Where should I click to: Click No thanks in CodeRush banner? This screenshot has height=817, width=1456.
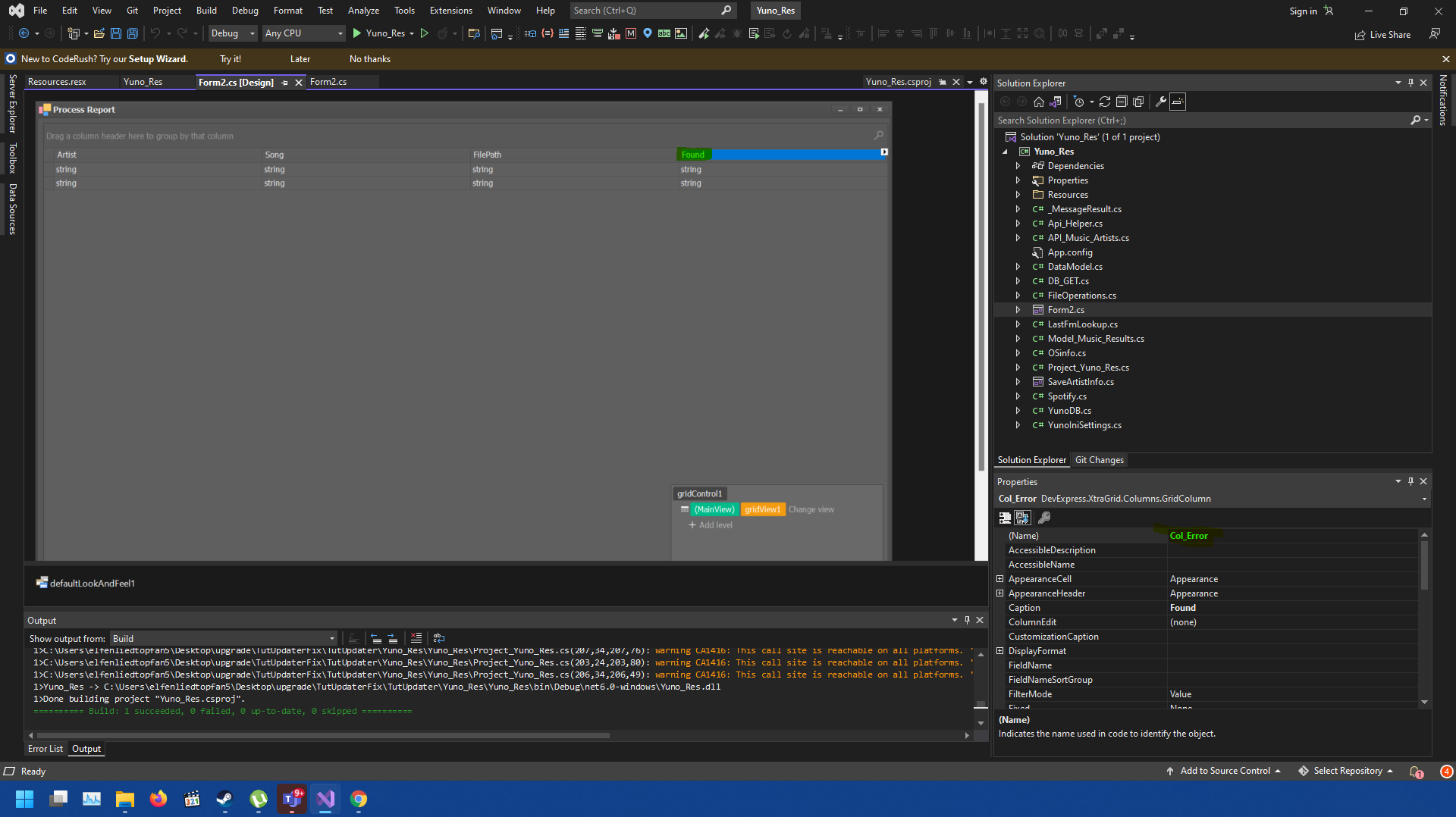tap(370, 59)
